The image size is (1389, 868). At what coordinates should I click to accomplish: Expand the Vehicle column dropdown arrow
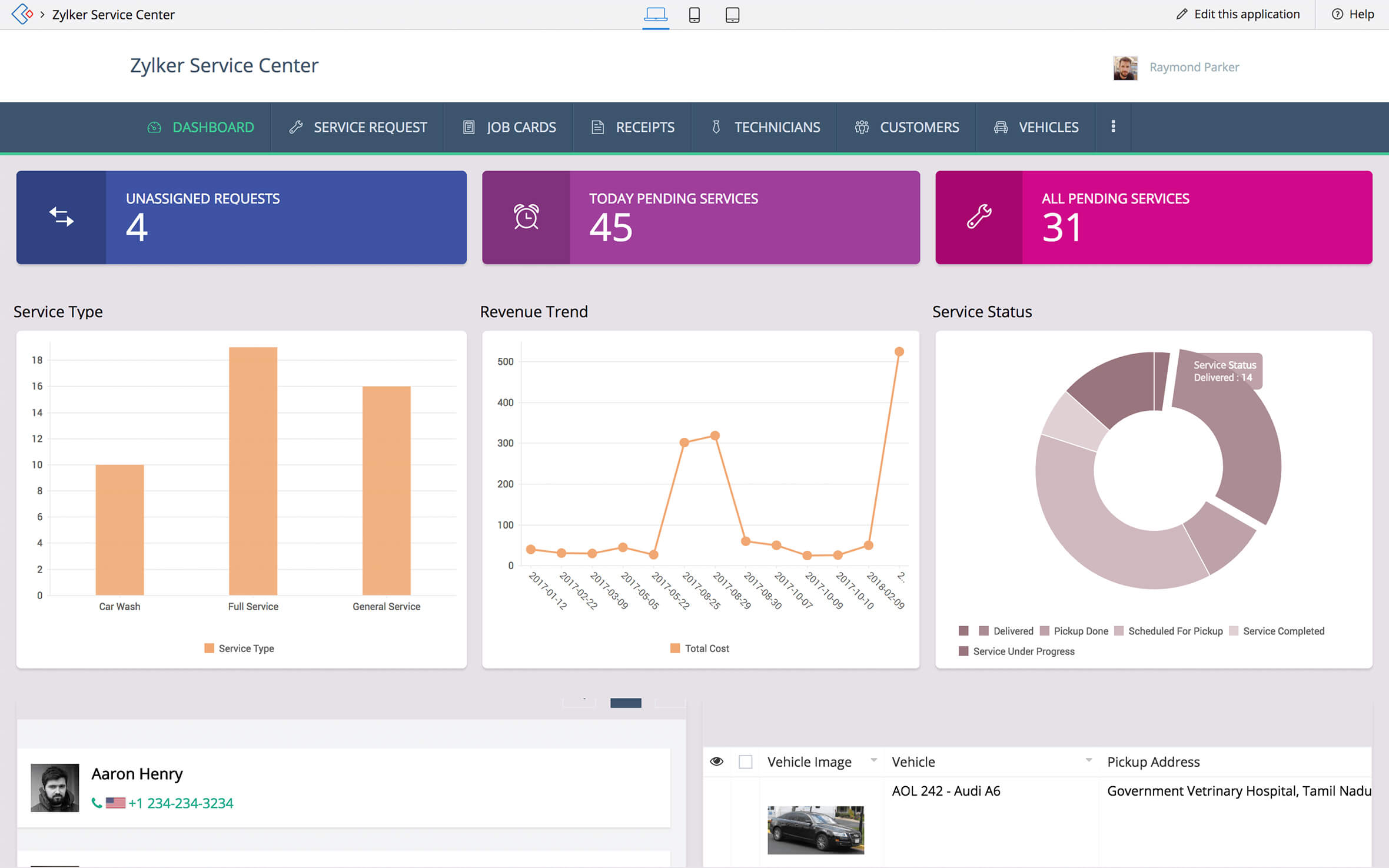click(x=1089, y=760)
